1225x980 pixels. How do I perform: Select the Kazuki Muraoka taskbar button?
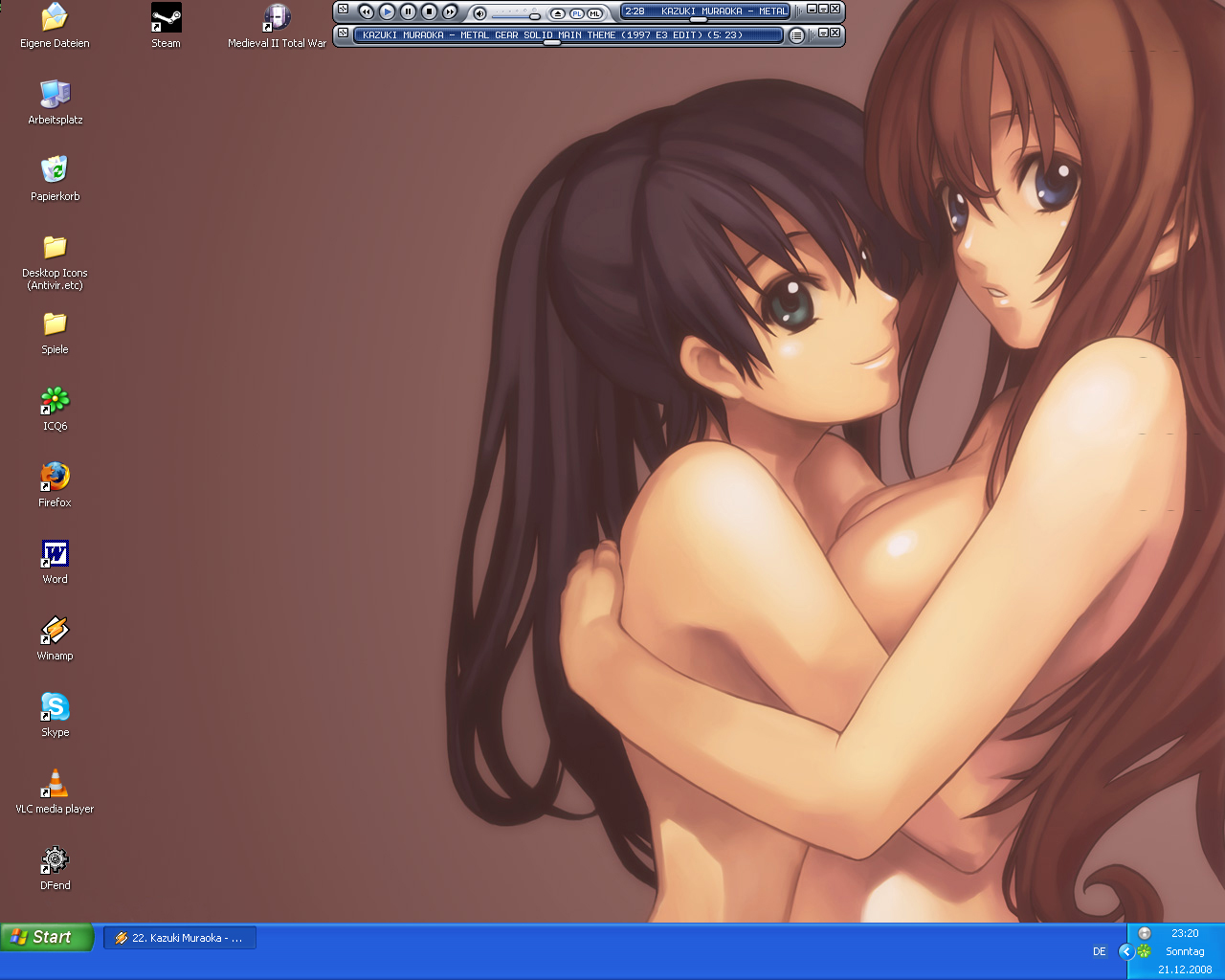click(x=179, y=938)
